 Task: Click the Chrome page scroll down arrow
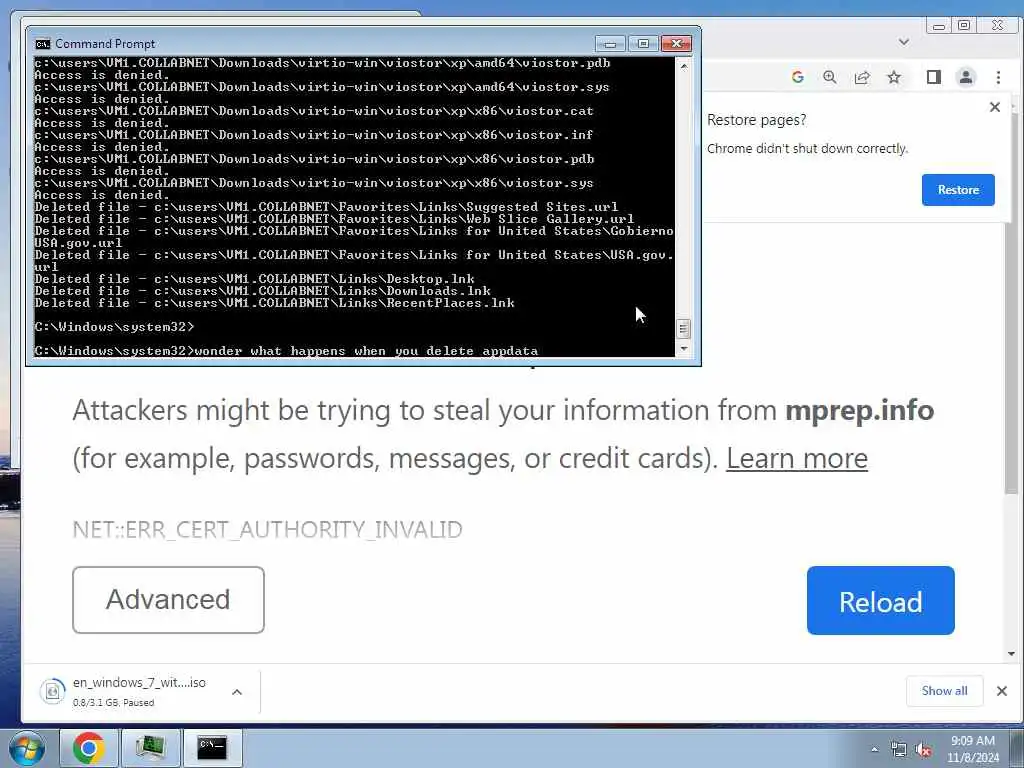[x=1011, y=654]
